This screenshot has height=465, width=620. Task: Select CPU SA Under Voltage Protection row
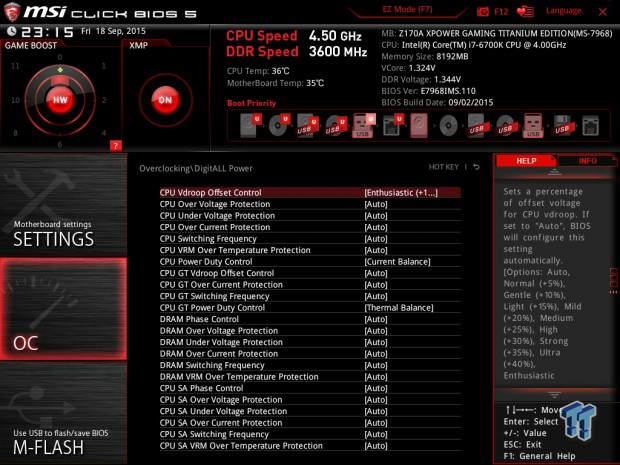pos(310,411)
